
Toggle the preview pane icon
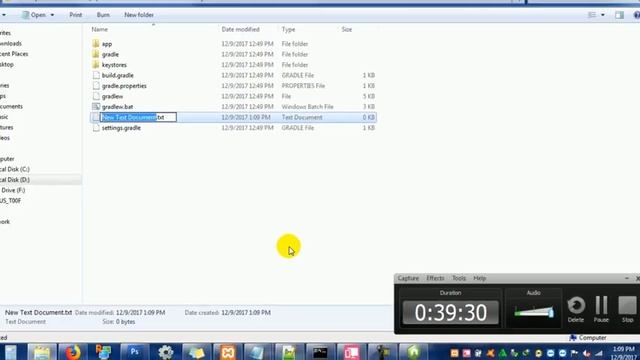(x=619, y=15)
